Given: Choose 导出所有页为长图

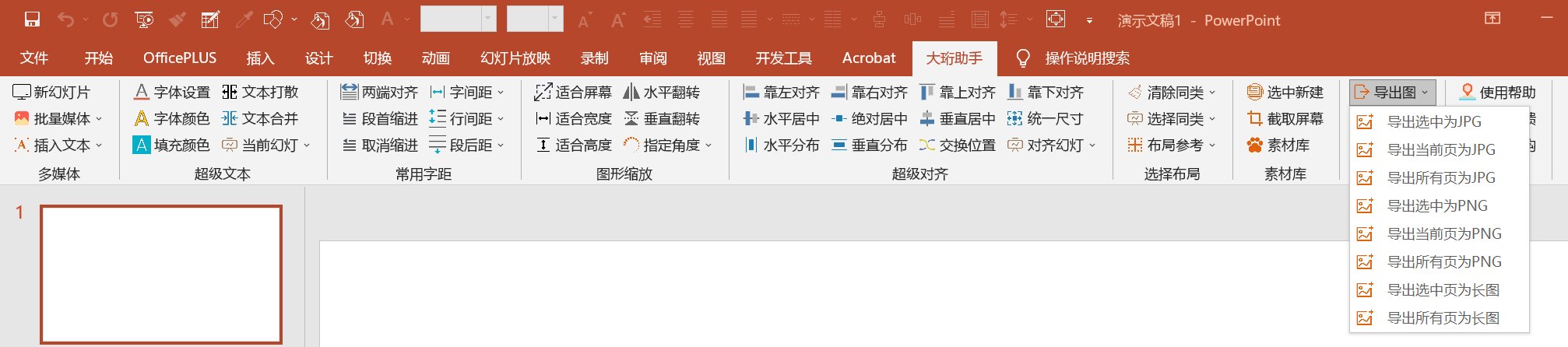Looking at the screenshot, I should point(1440,317).
